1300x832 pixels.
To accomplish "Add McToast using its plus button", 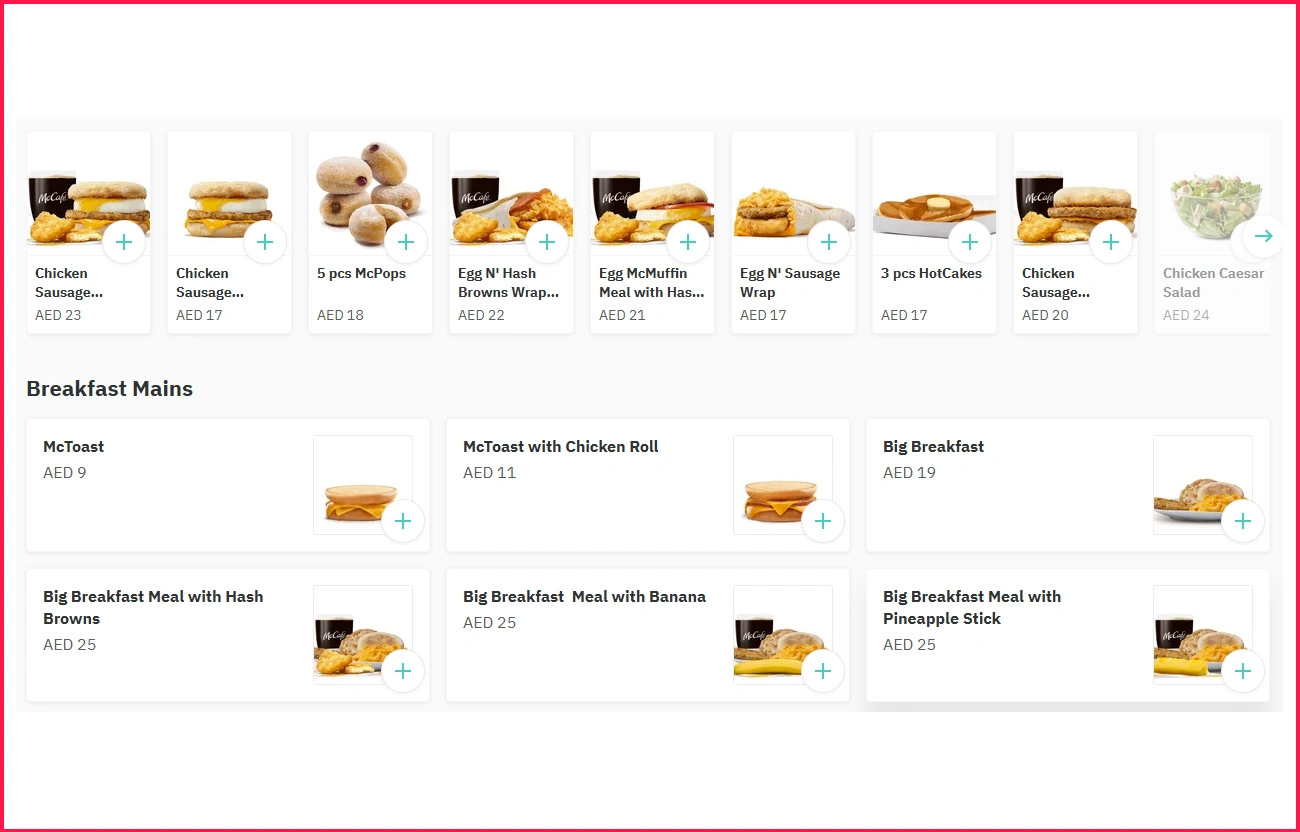I will tap(403, 521).
